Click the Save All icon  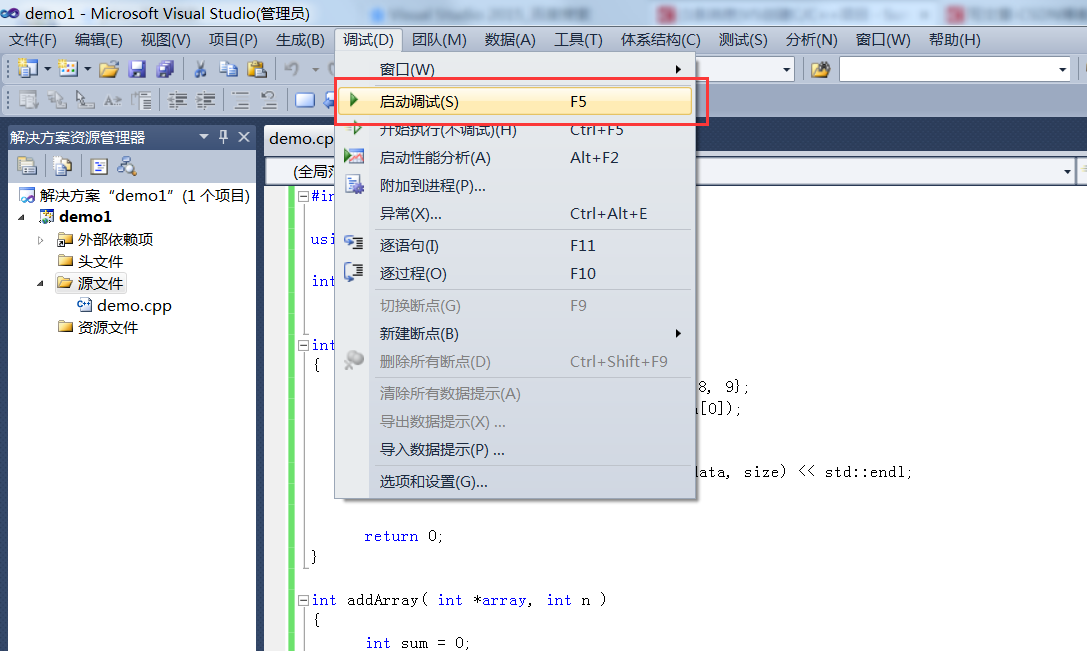click(165, 69)
